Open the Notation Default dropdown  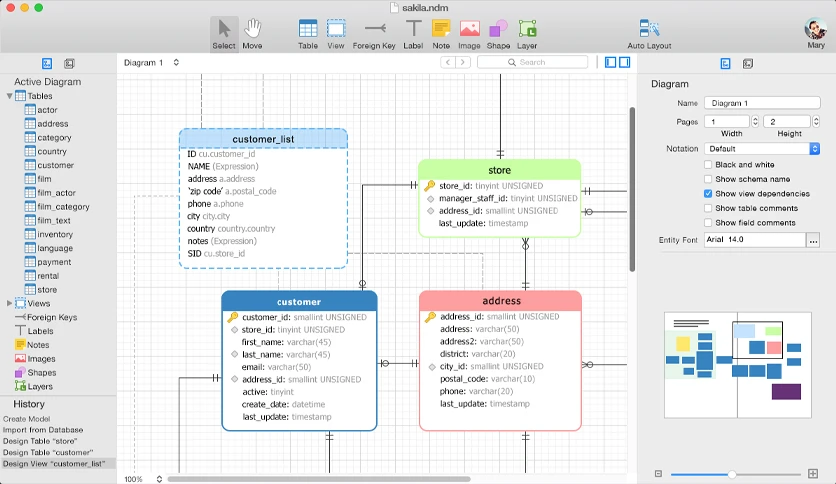coord(762,149)
